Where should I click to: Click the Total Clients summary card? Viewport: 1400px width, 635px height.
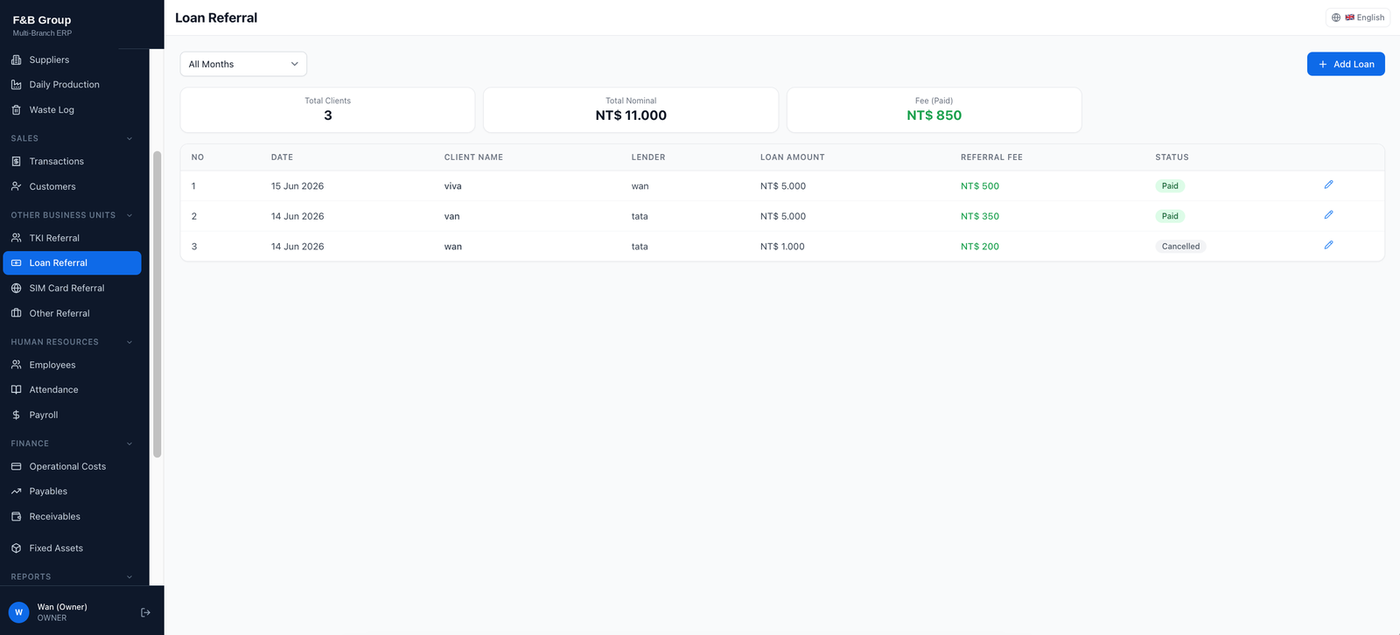[327, 110]
